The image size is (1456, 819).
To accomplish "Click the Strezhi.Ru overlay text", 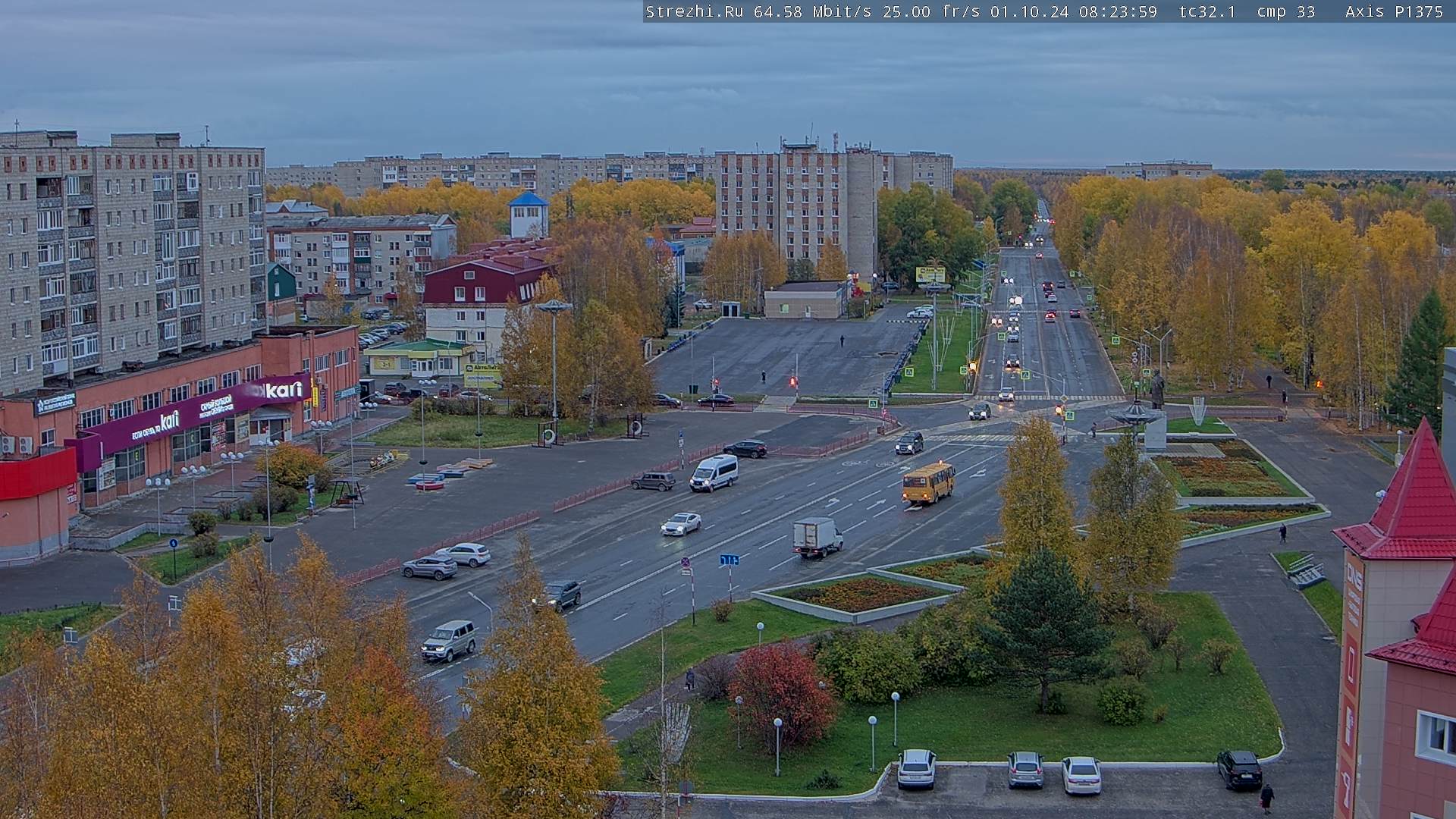I will click(694, 11).
